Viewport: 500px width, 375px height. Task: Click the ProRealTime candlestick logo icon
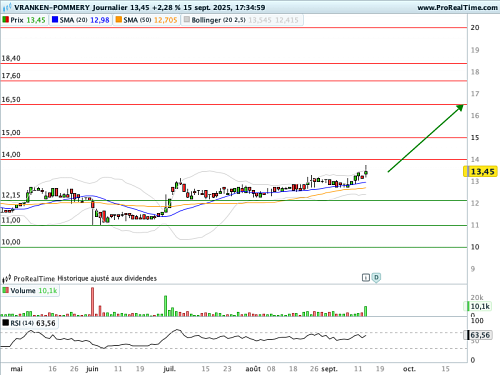pyautogui.click(x=7, y=278)
